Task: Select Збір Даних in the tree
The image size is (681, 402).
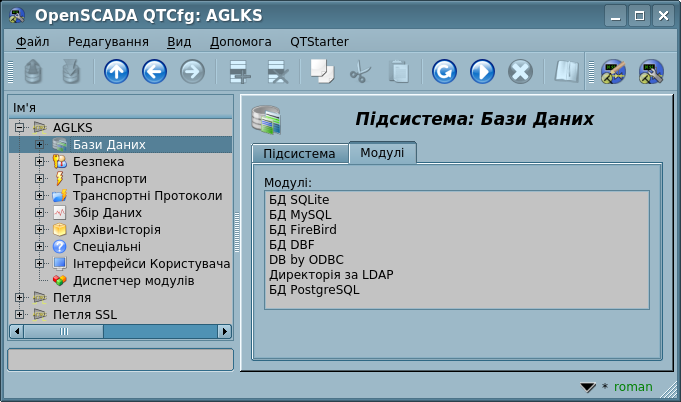Action: 107,213
